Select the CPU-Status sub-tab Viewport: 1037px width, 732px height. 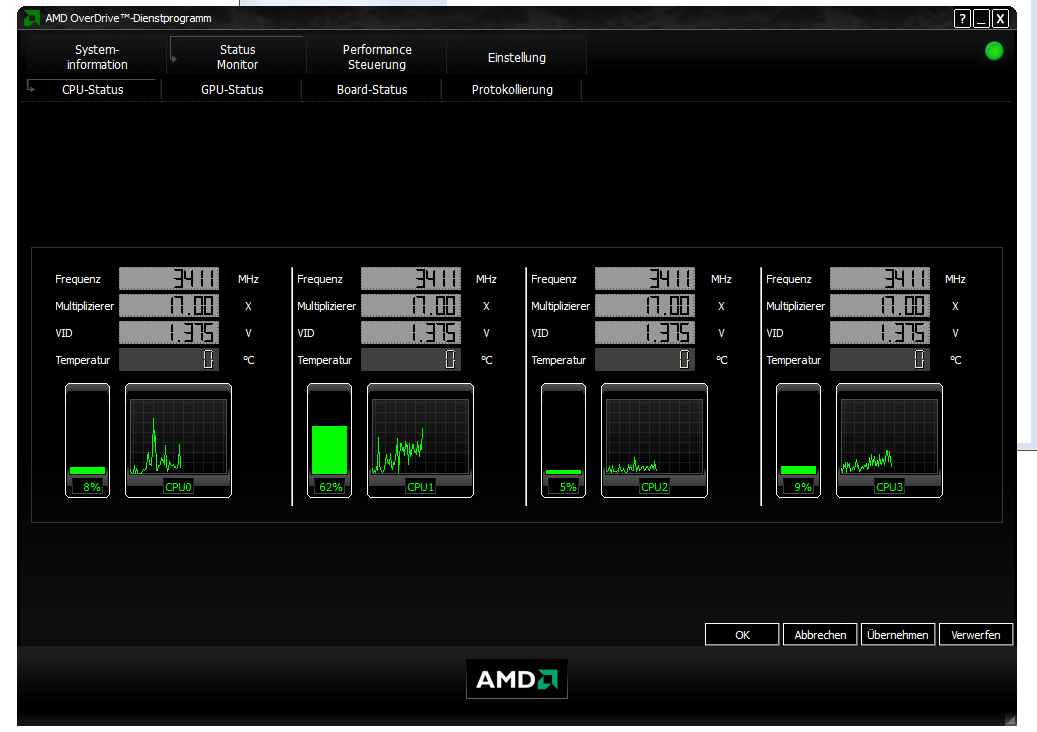[x=93, y=89]
